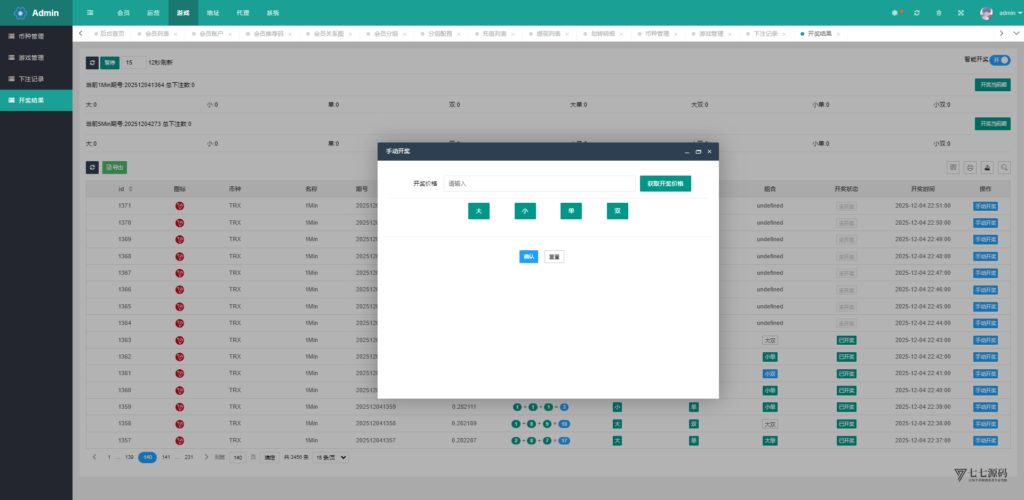Image resolution: width=1024 pixels, height=500 pixels.
Task: Click the 获取开奖价格 button in dialog
Action: click(665, 183)
